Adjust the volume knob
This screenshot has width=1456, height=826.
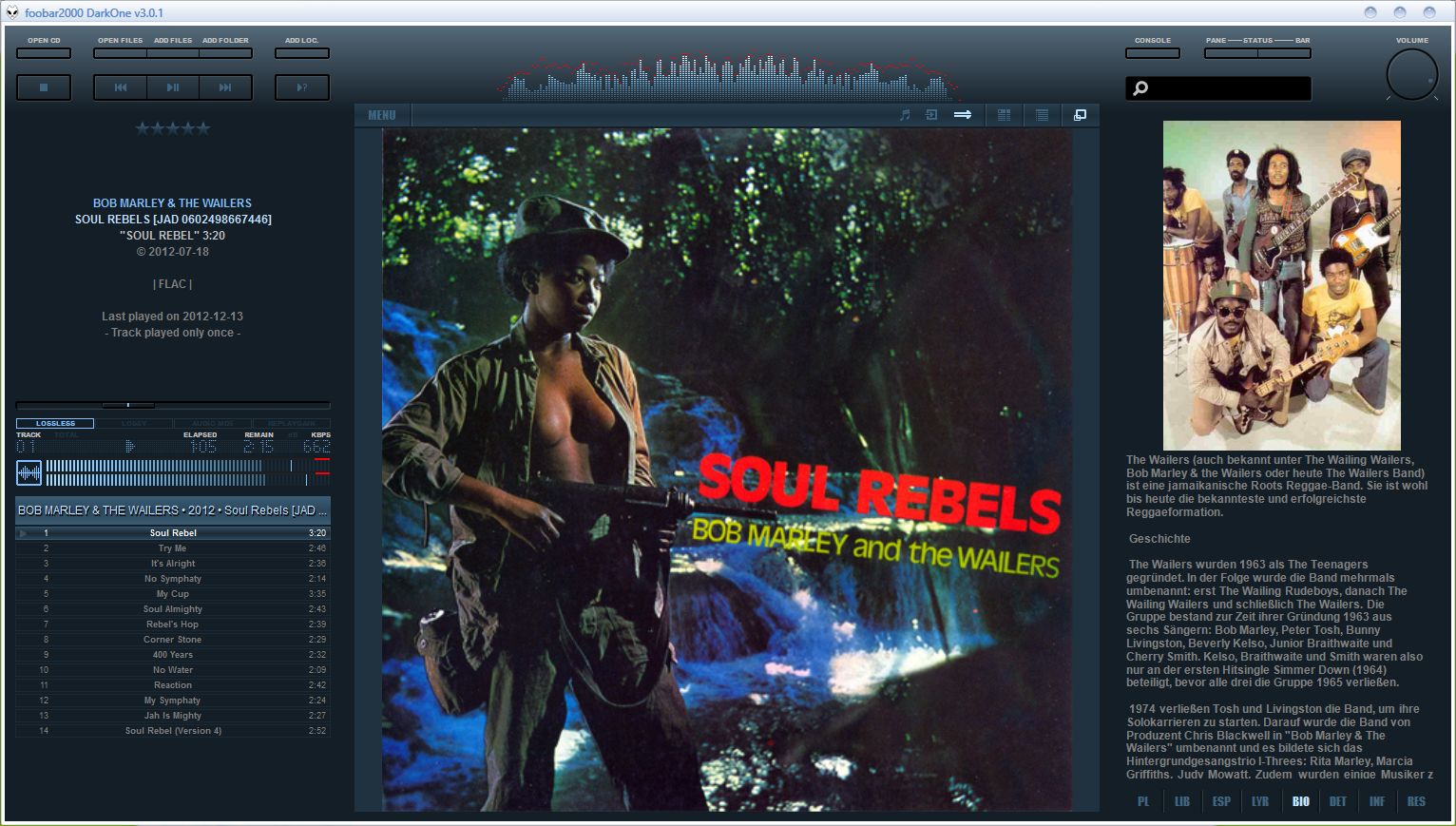(x=1412, y=75)
